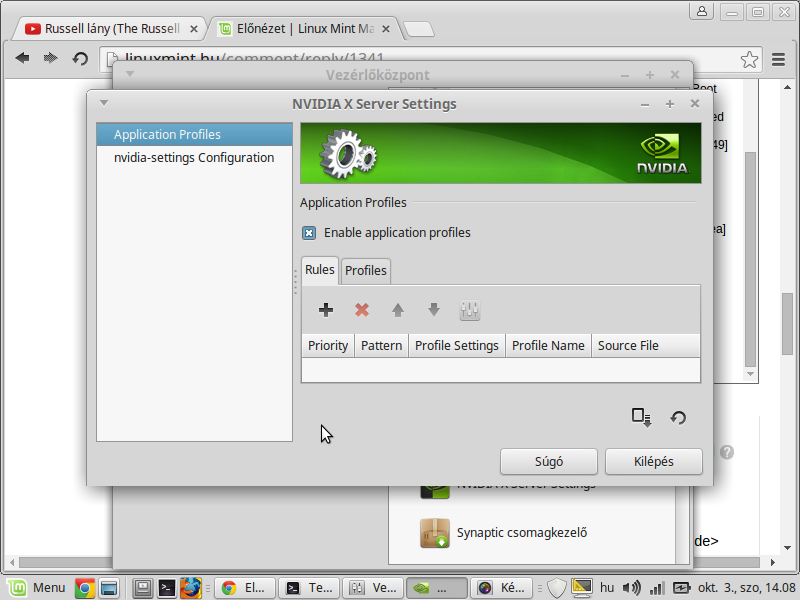Reload the browser page

coord(80,59)
